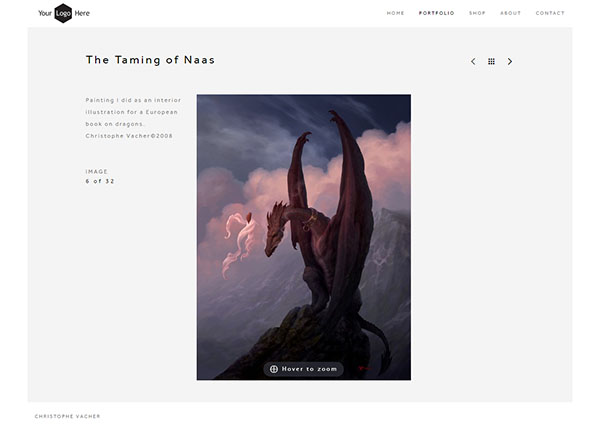Open the thumbnail grid view icon
This screenshot has height=429, width=600.
(x=491, y=62)
